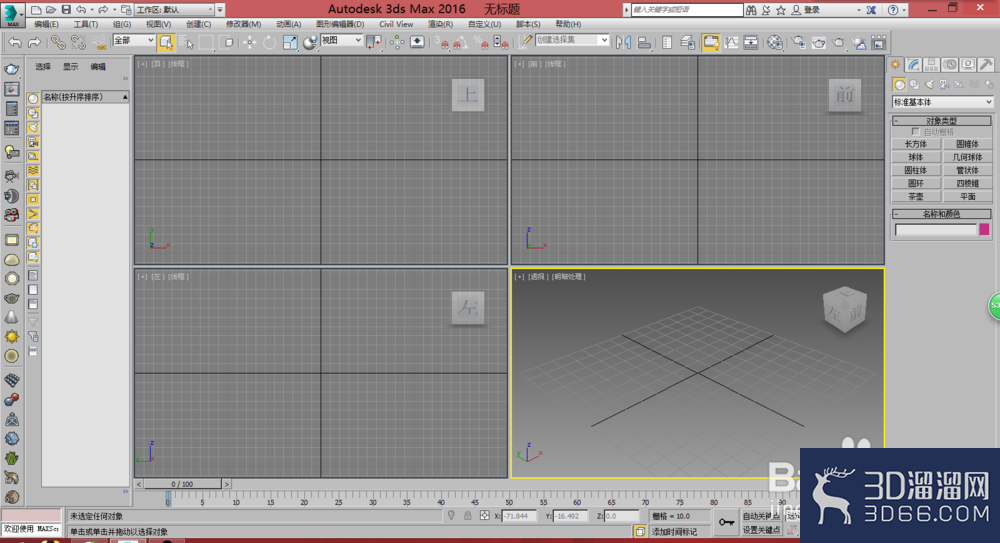The image size is (1000, 543).
Task: Switch to the Utilities hammer tab
Action: pyautogui.click(x=986, y=65)
